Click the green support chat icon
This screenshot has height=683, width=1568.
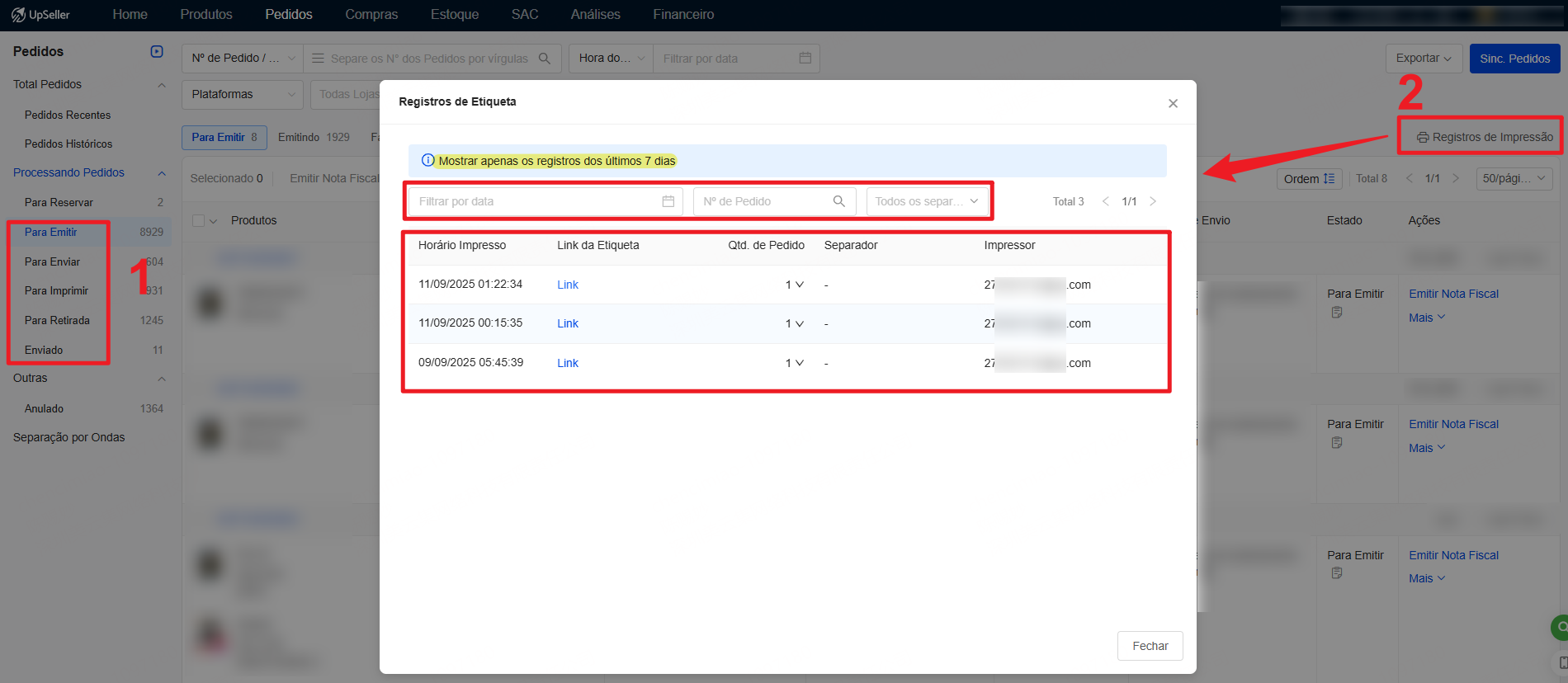pos(1559,628)
